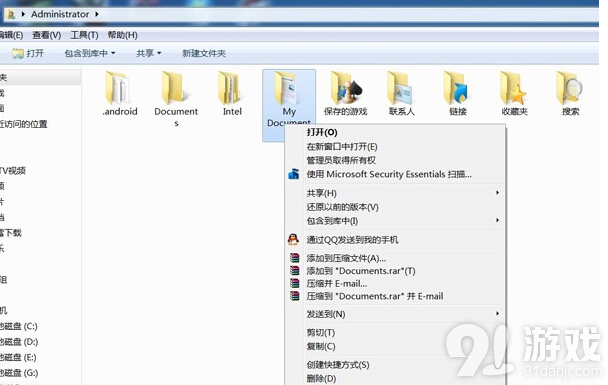Viewport: 608px width, 385px height.
Task: Select the Intel folder icon
Action: tap(231, 88)
